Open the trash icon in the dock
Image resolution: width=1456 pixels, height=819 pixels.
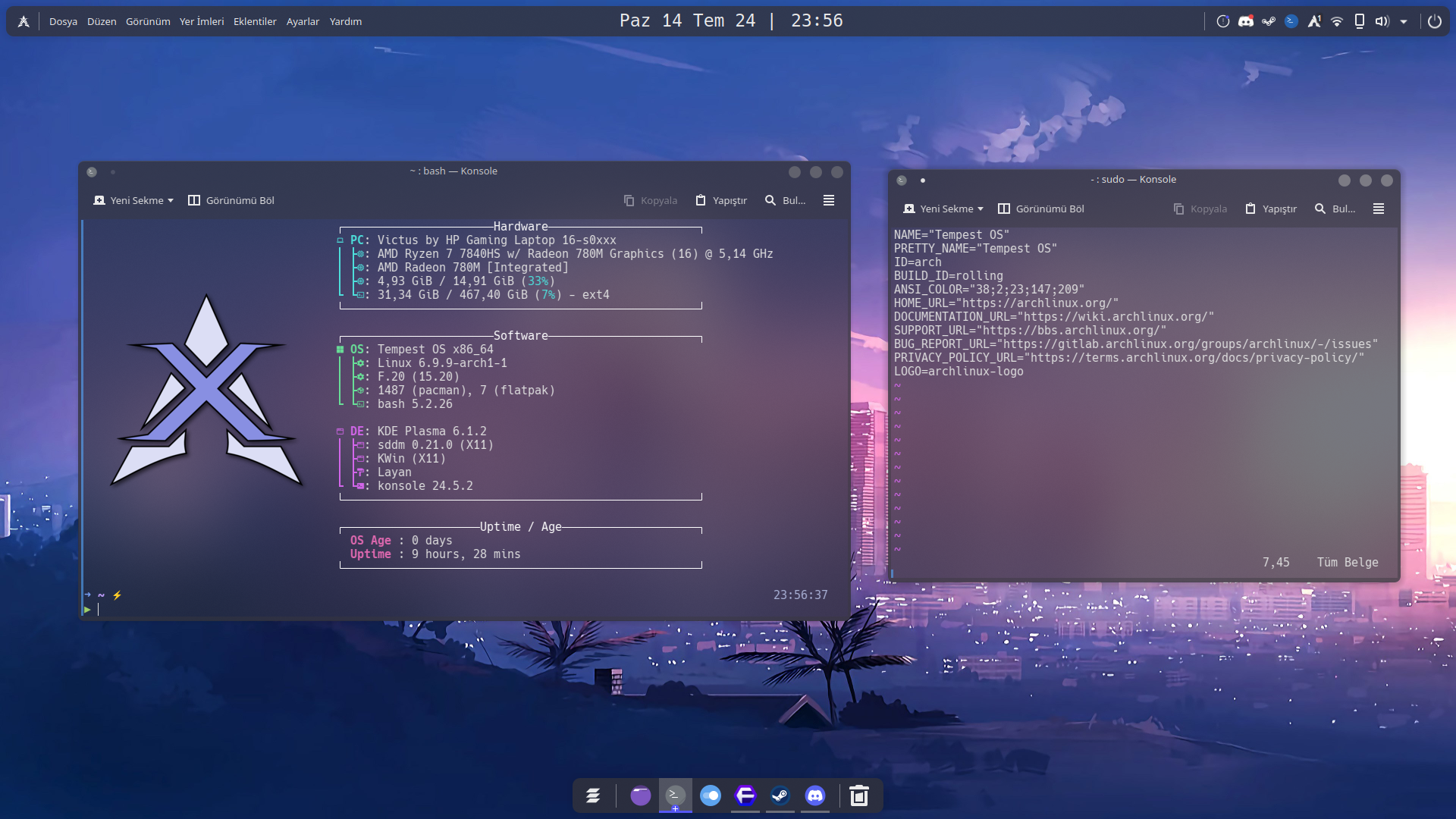[x=858, y=795]
